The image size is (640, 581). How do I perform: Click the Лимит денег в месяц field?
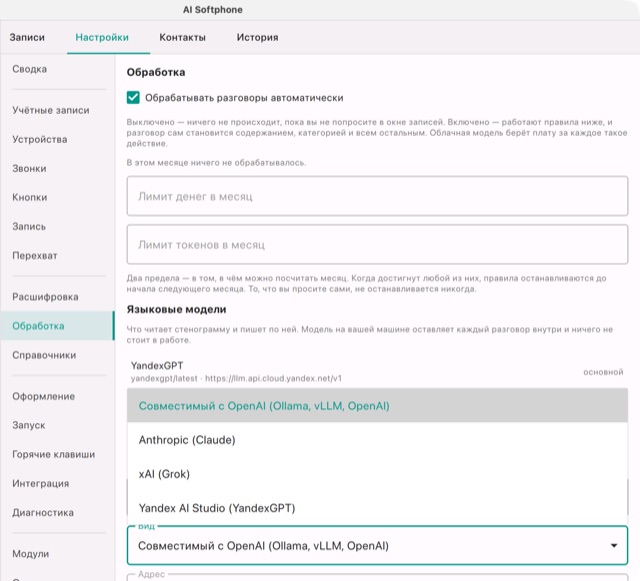[x=377, y=196]
